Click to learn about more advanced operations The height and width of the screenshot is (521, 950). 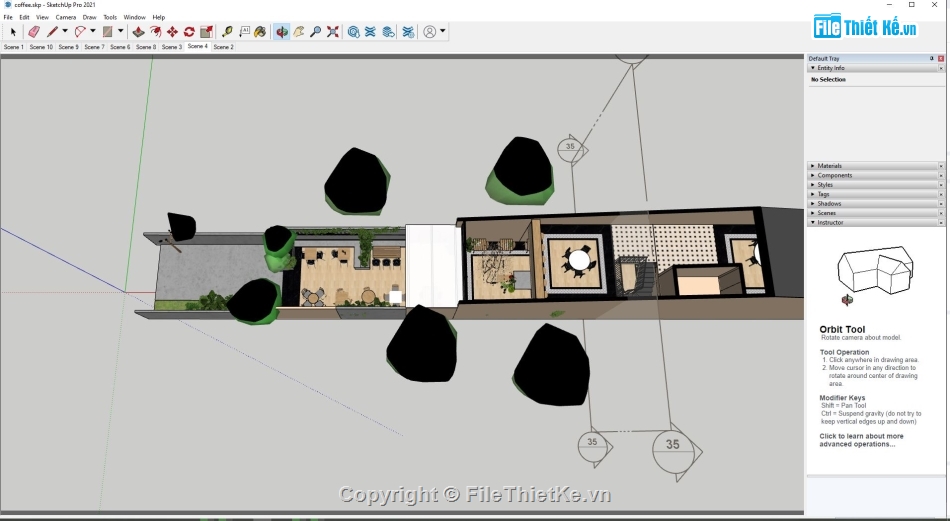[861, 440]
